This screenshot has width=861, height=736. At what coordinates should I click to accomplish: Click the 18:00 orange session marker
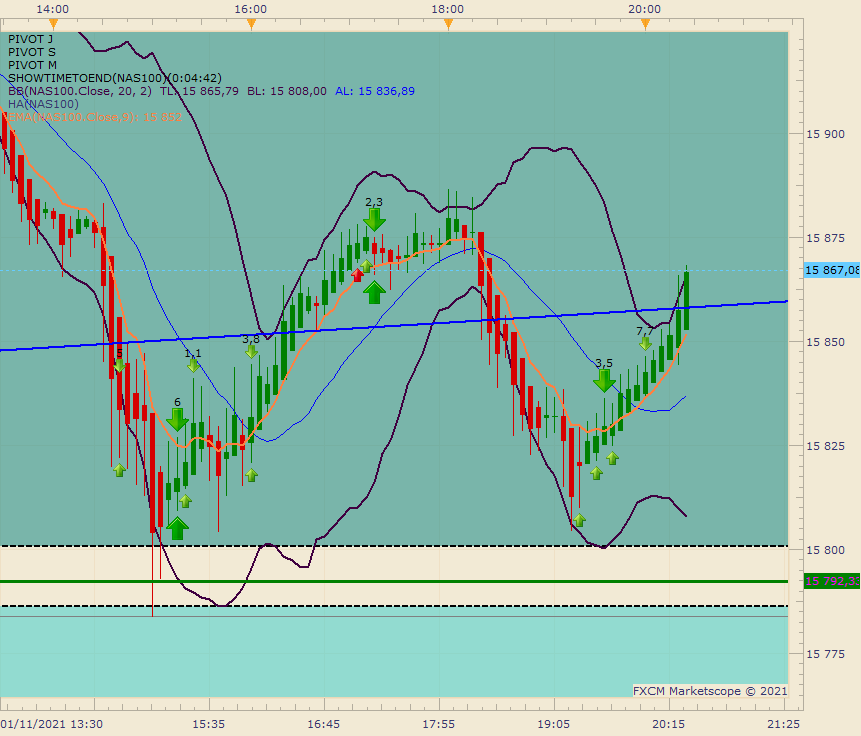tap(449, 24)
